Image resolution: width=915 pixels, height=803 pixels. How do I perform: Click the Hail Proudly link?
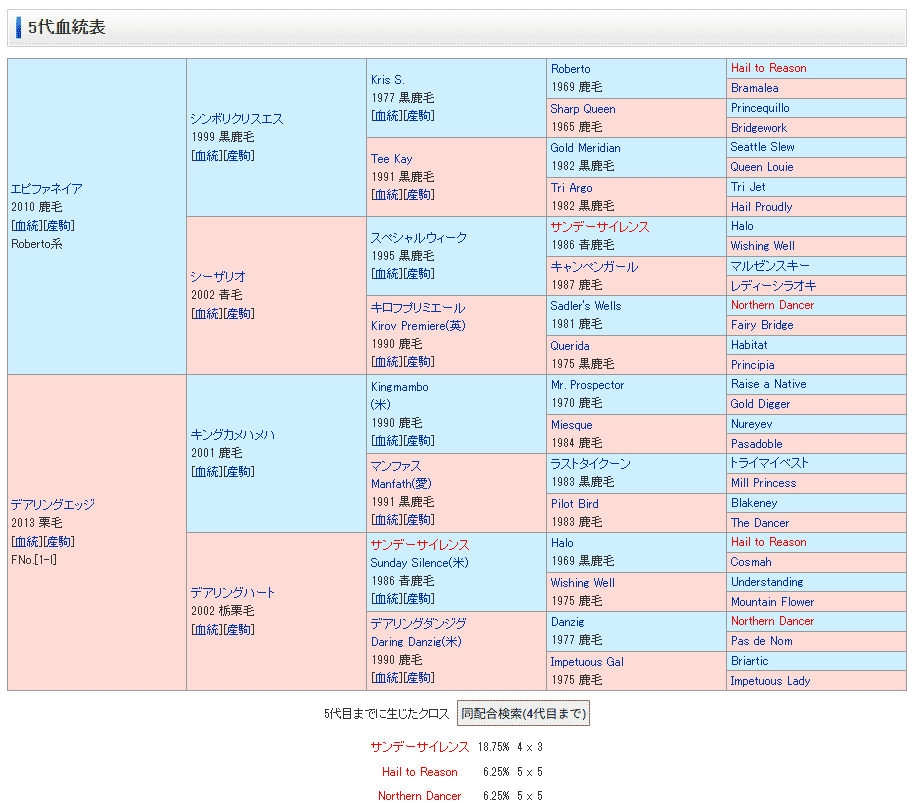click(762, 207)
